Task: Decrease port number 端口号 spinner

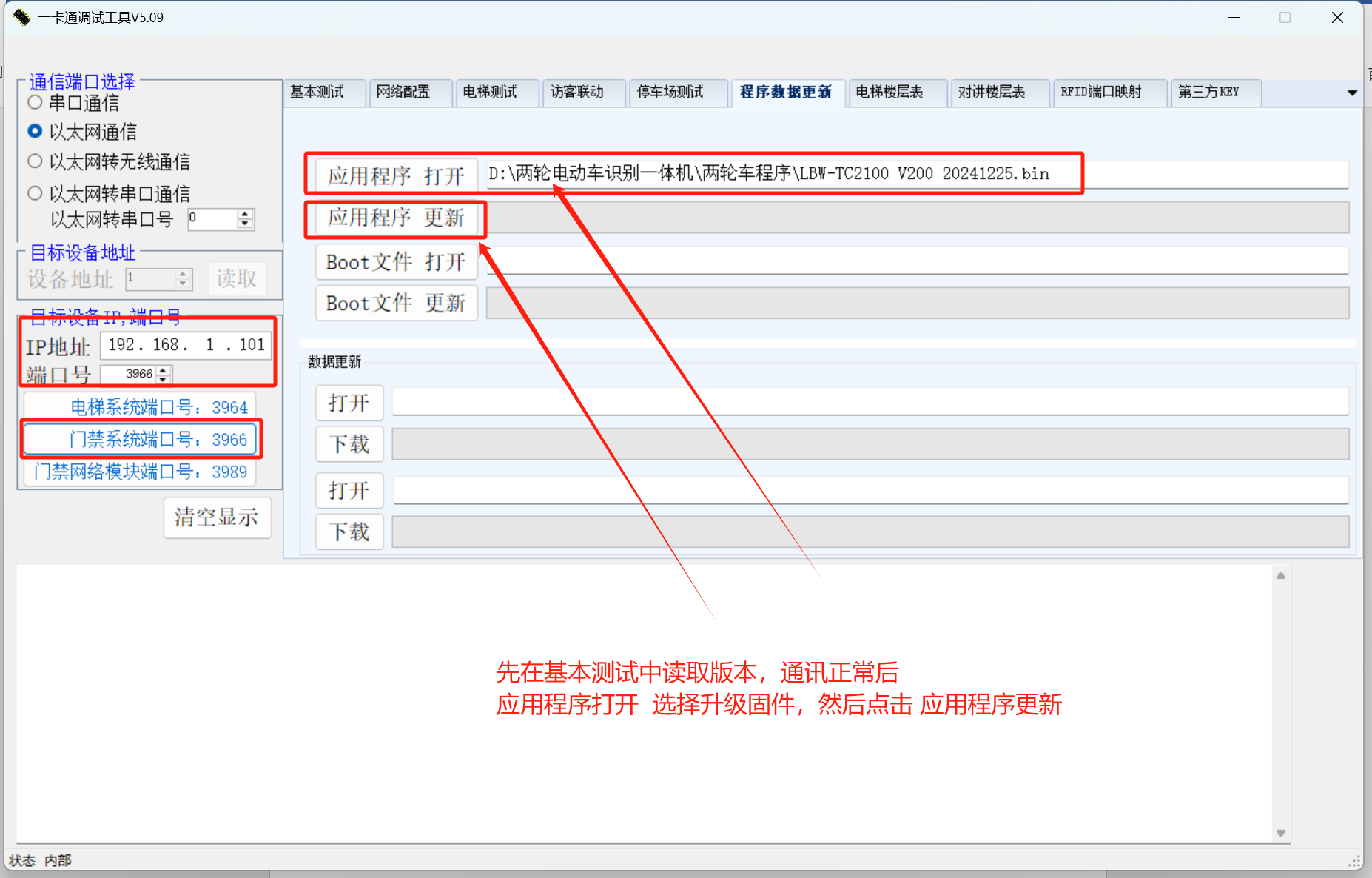Action: coord(164,379)
